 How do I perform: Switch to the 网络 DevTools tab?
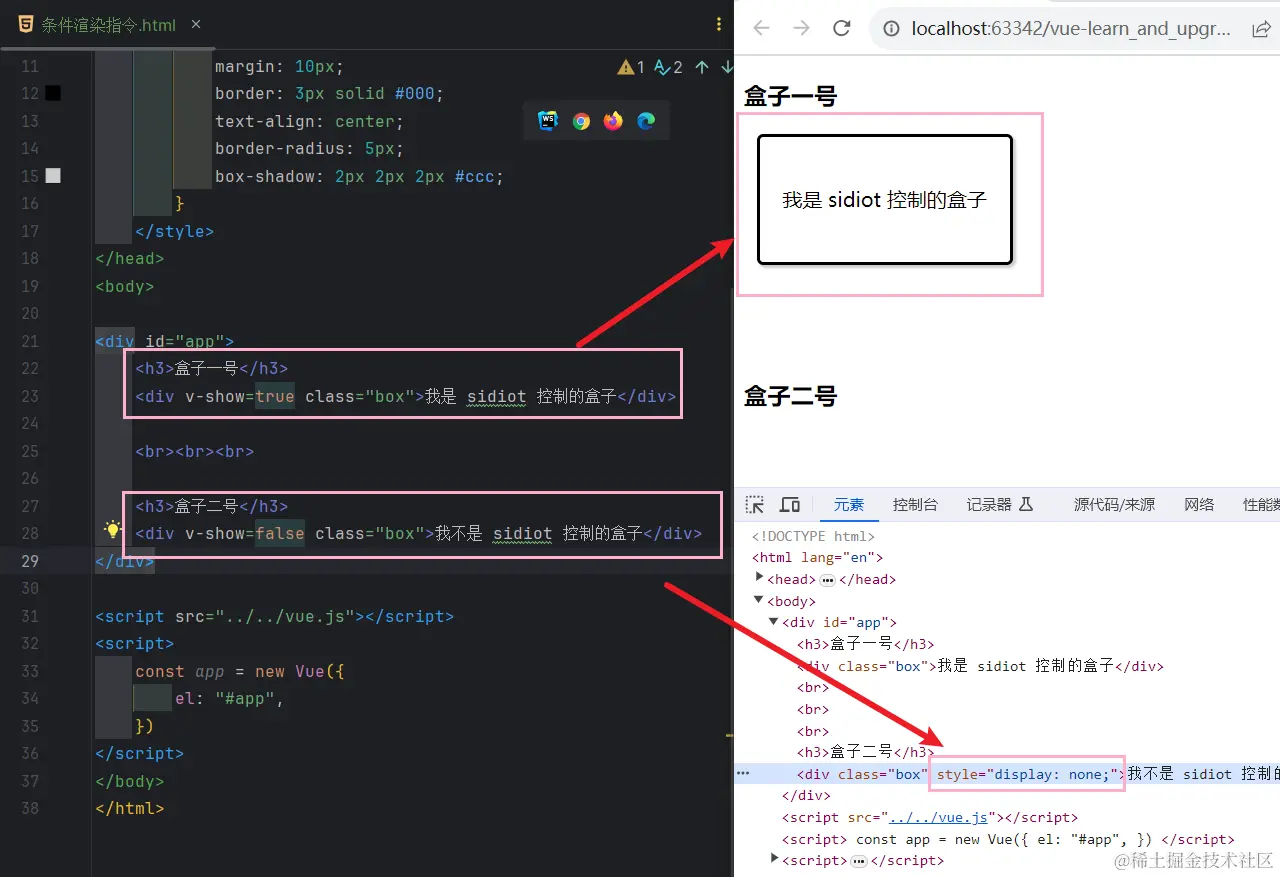[x=1199, y=505]
